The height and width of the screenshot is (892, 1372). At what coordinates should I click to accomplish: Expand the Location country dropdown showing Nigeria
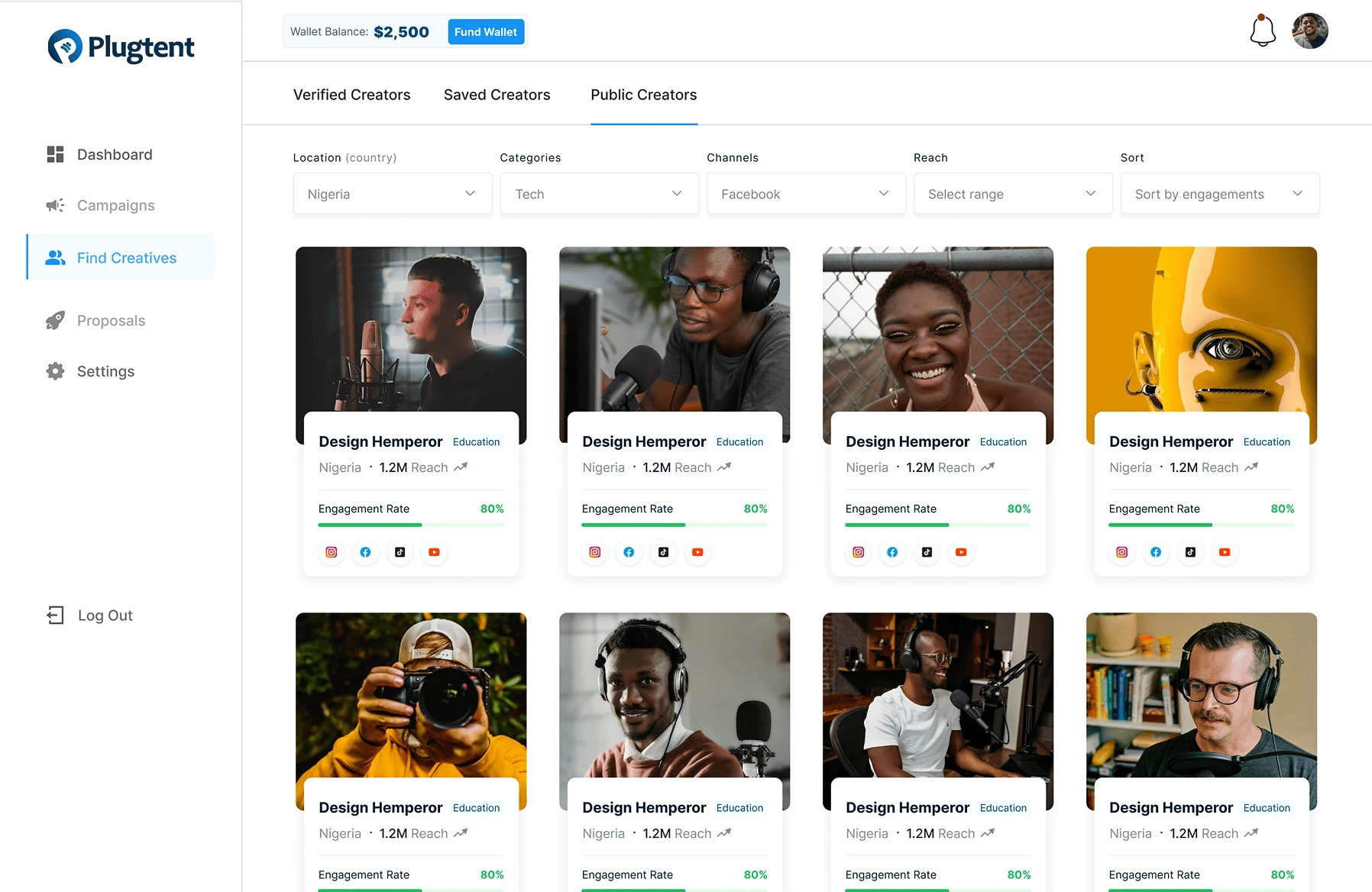click(393, 194)
